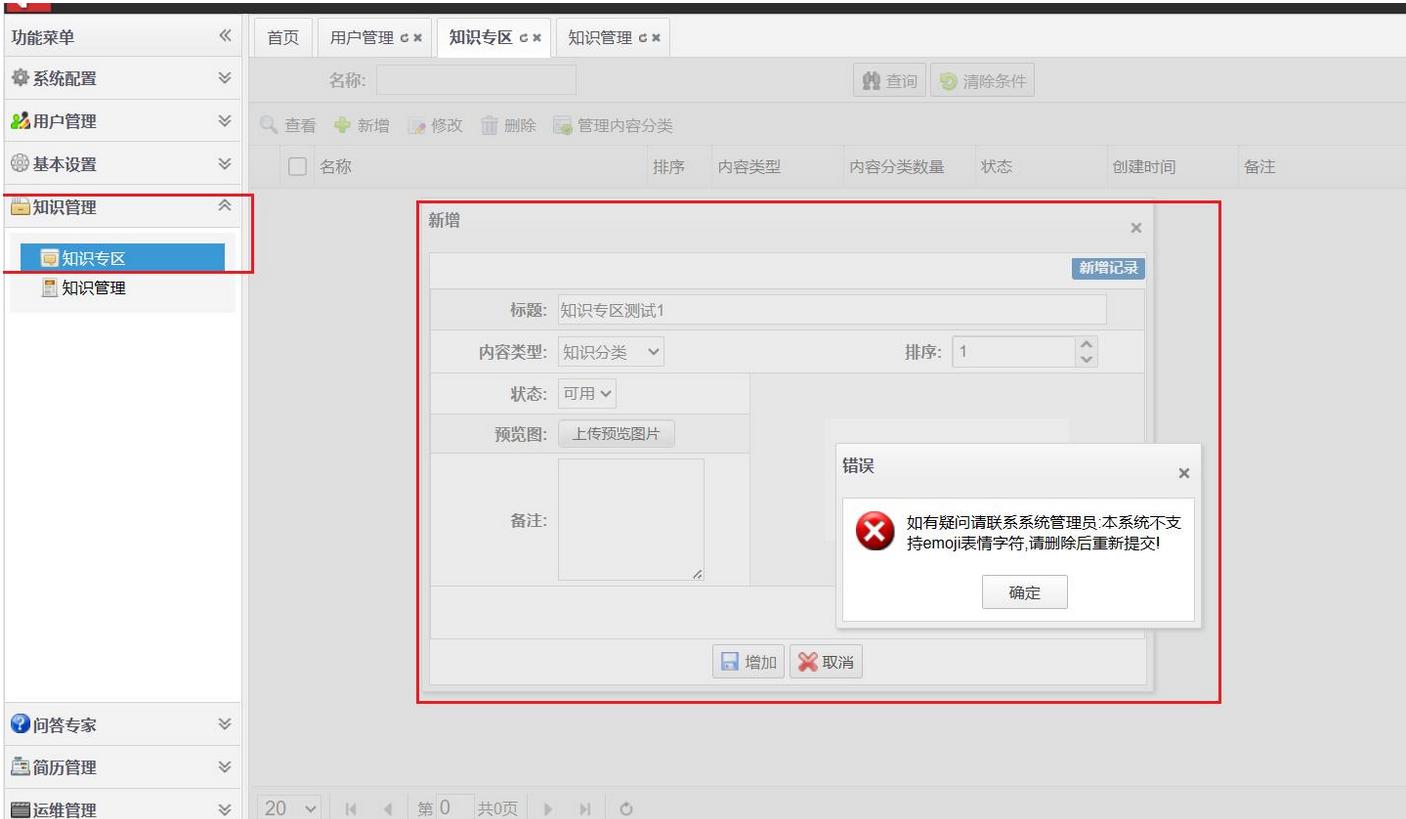Click the 标题 input field
Viewport: 1406px width, 819px height.
831,310
